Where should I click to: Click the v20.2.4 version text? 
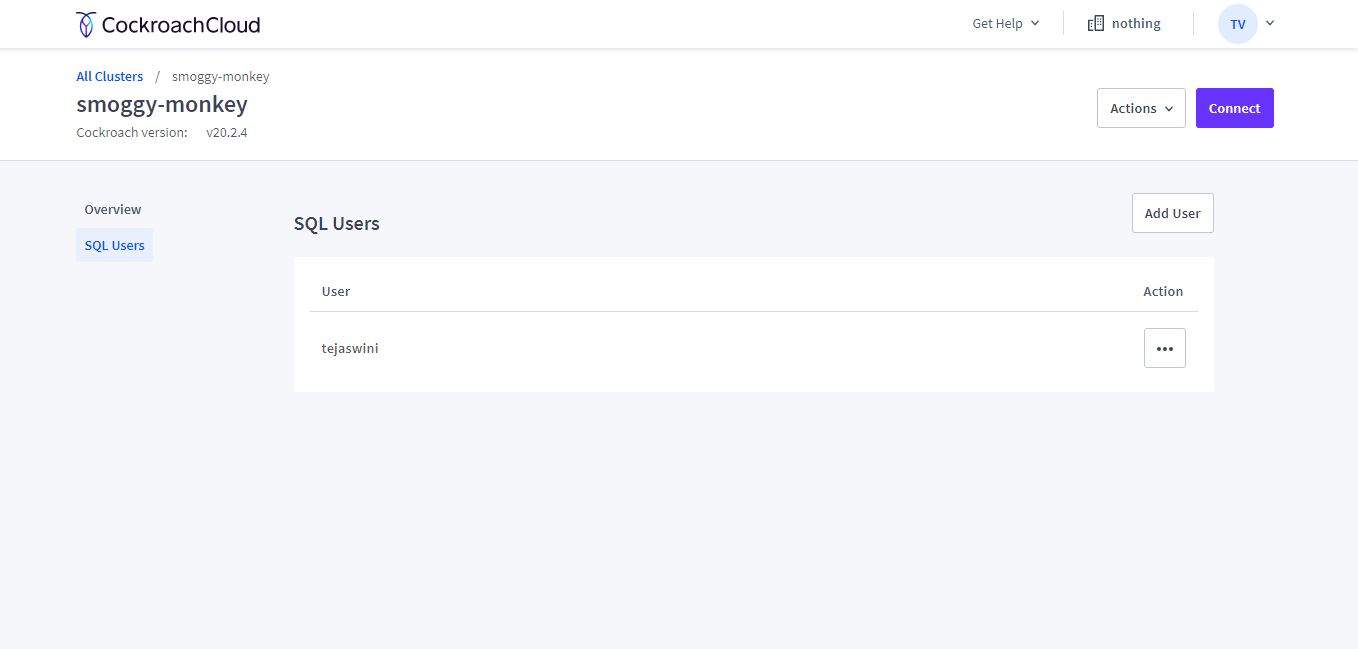click(x=227, y=132)
